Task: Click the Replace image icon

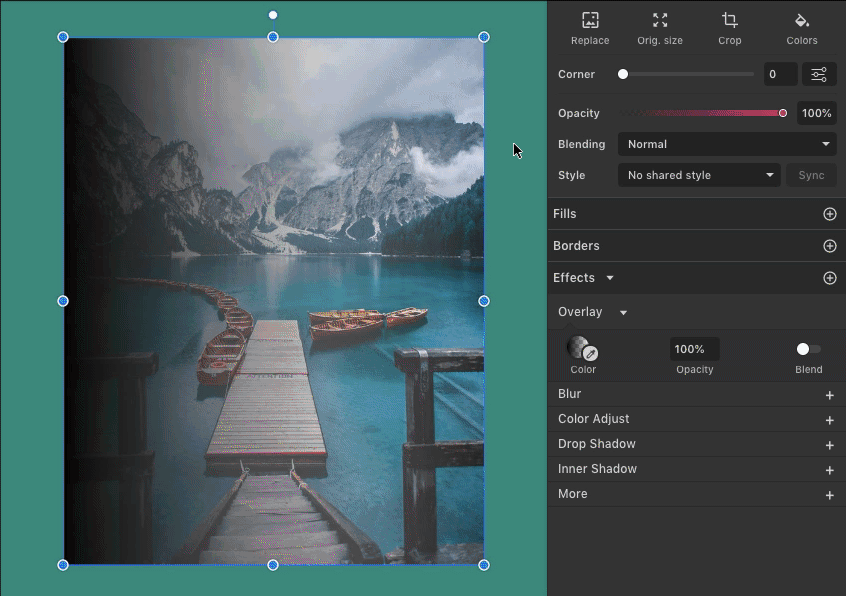Action: point(590,21)
